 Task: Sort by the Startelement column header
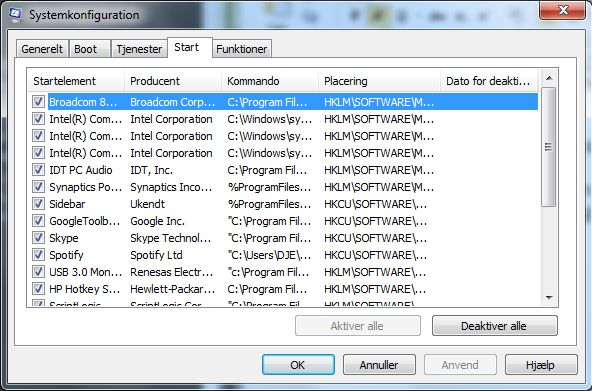tap(76, 81)
